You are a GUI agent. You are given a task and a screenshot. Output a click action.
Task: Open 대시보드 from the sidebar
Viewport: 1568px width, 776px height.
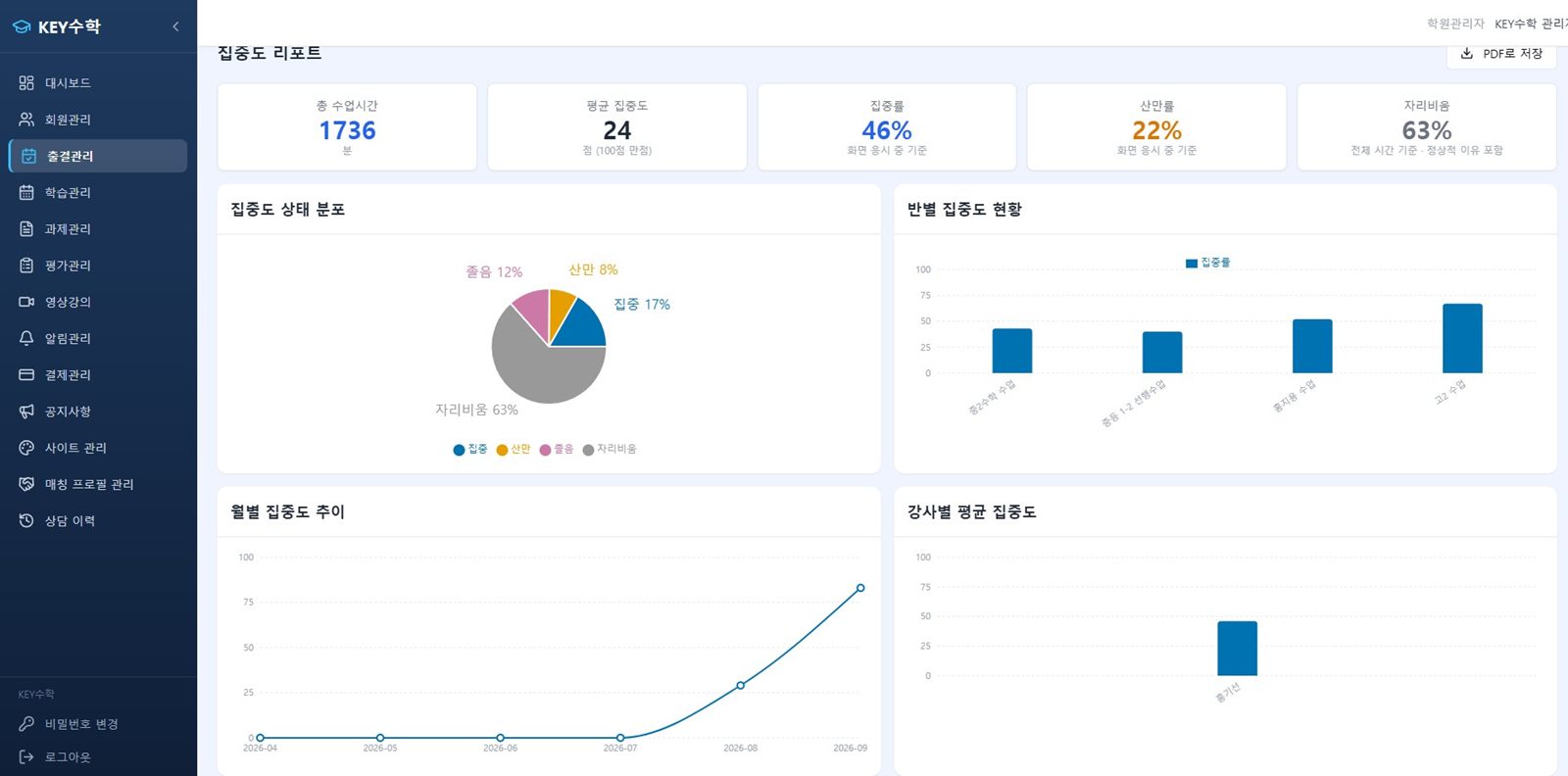[x=98, y=83]
